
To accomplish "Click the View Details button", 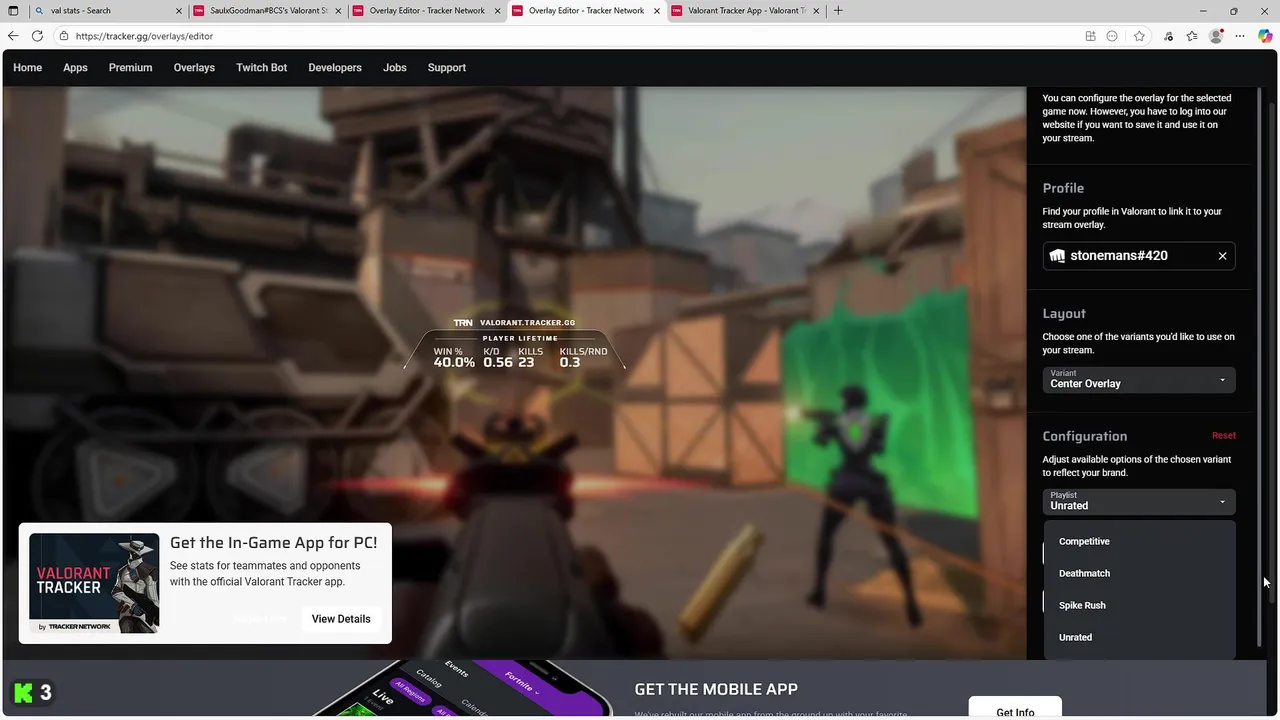I will coord(341,619).
